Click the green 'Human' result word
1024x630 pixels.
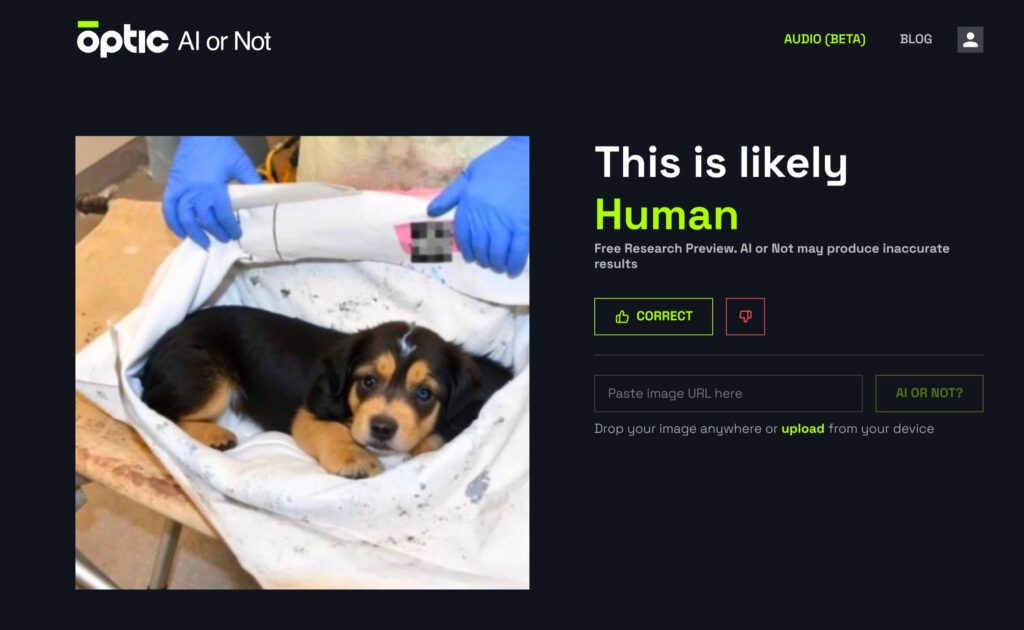click(666, 215)
